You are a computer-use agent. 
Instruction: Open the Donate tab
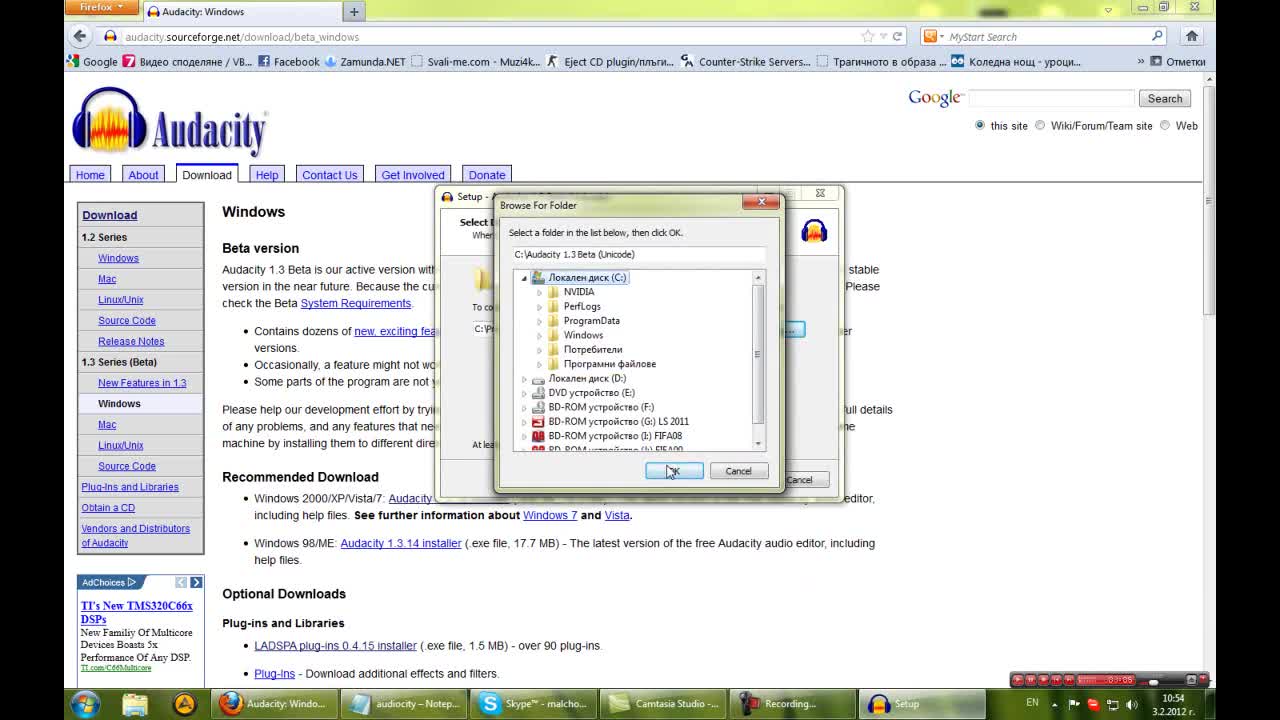click(487, 174)
